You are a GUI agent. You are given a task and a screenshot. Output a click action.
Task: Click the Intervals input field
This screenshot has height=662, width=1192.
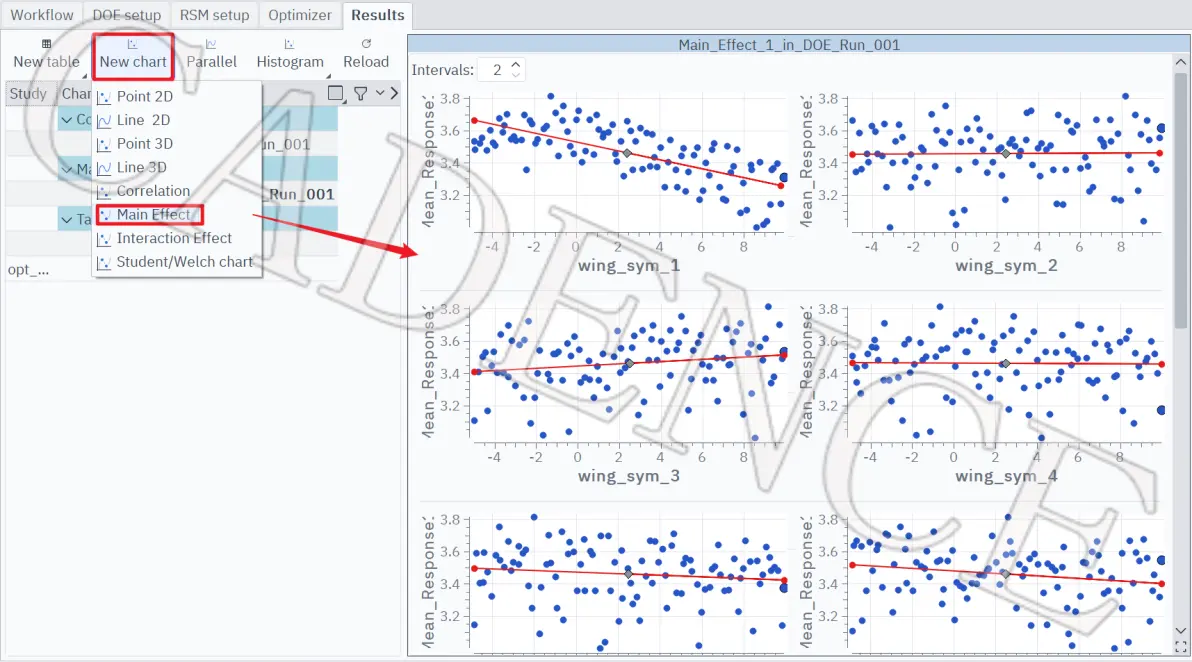point(497,70)
